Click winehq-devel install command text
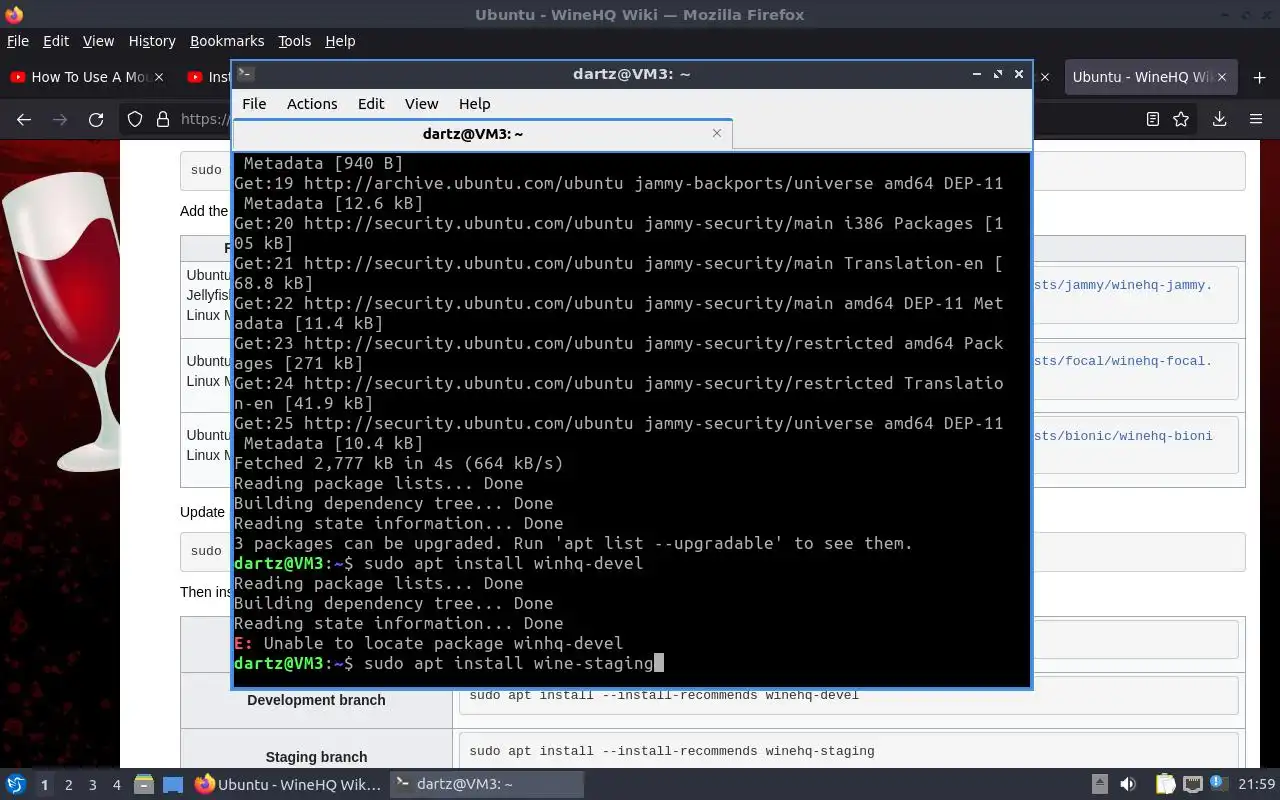 (x=664, y=695)
